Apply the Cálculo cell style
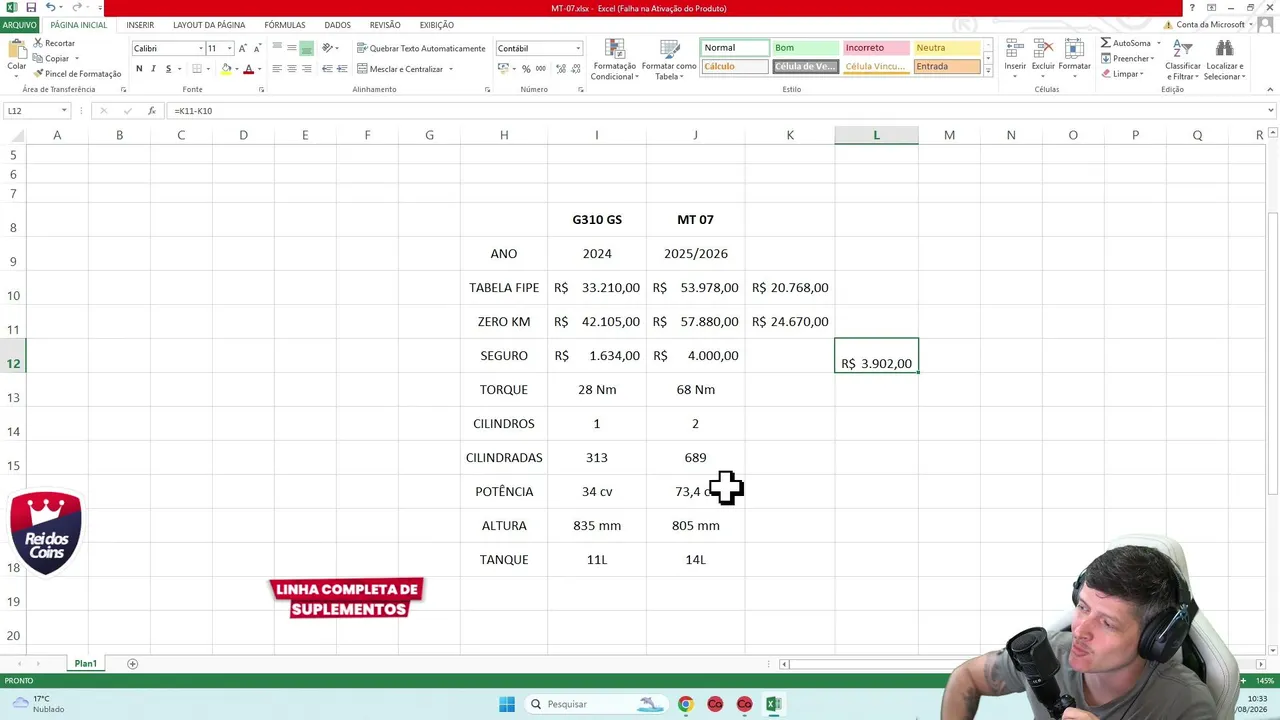Screen dimensions: 1280x720 click(735, 67)
